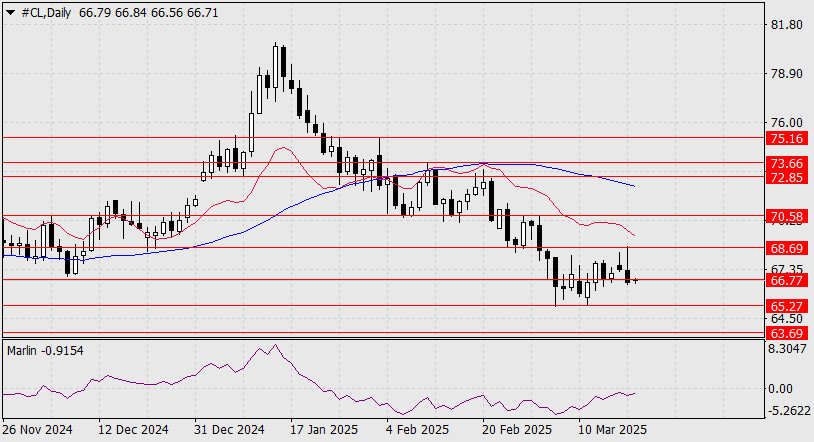Select the 64.50 price scale value
The image size is (814, 442).
(x=786, y=318)
